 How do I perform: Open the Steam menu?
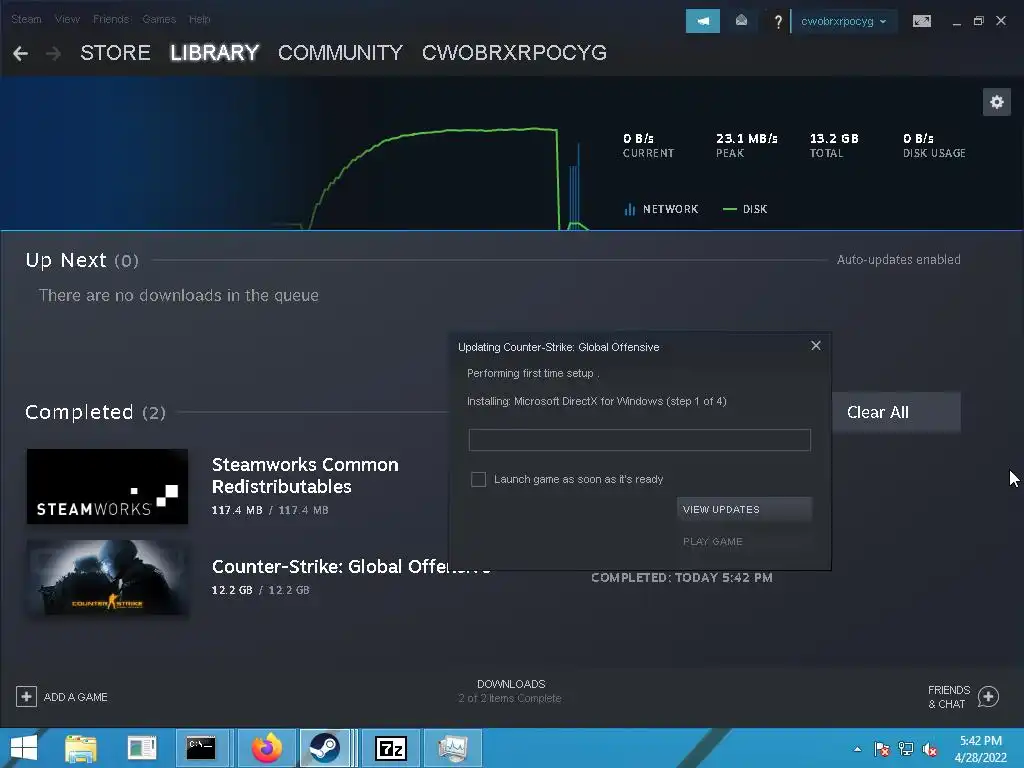[x=26, y=19]
